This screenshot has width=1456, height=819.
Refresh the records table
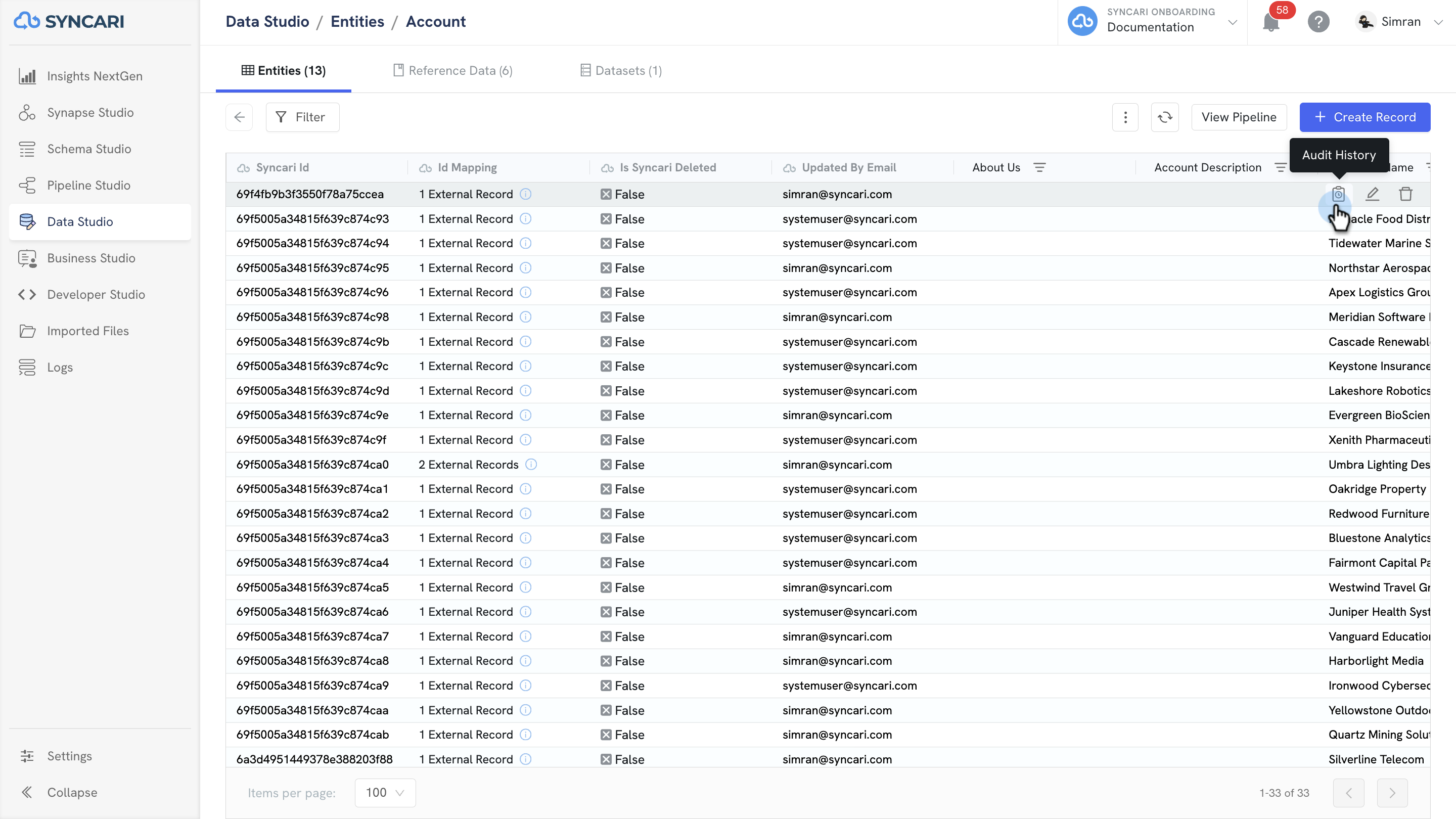point(1165,117)
